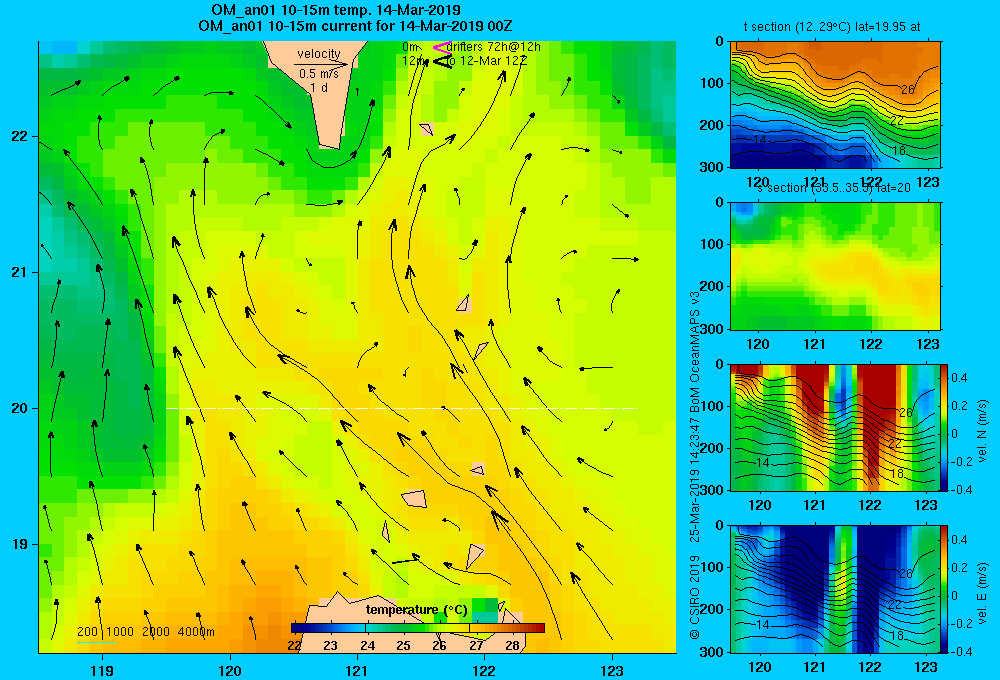Click the black 12m drifter marker
Viewport: 1000px width, 680px height.
click(x=442, y=61)
